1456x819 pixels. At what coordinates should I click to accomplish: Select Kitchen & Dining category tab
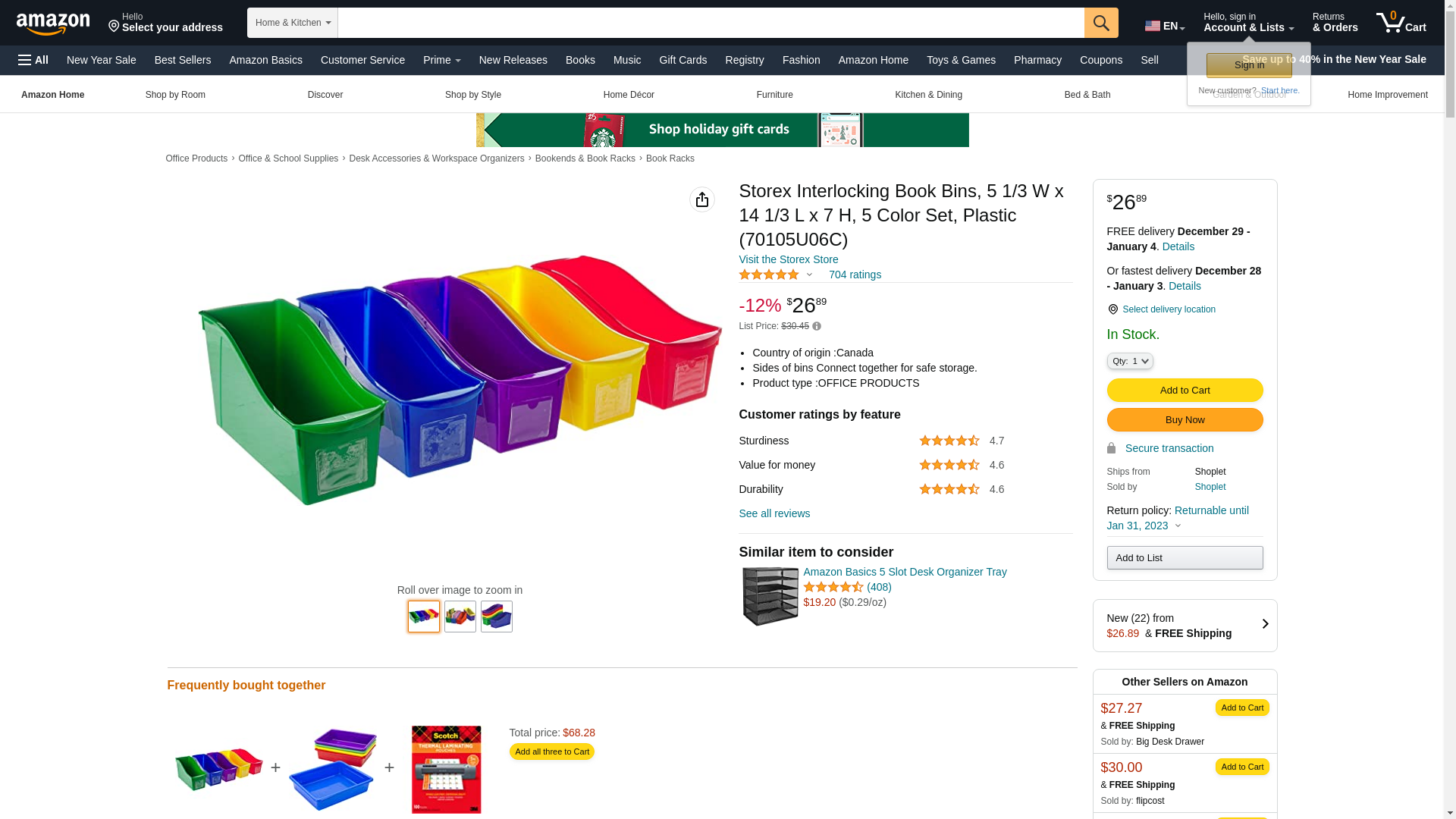click(x=928, y=95)
